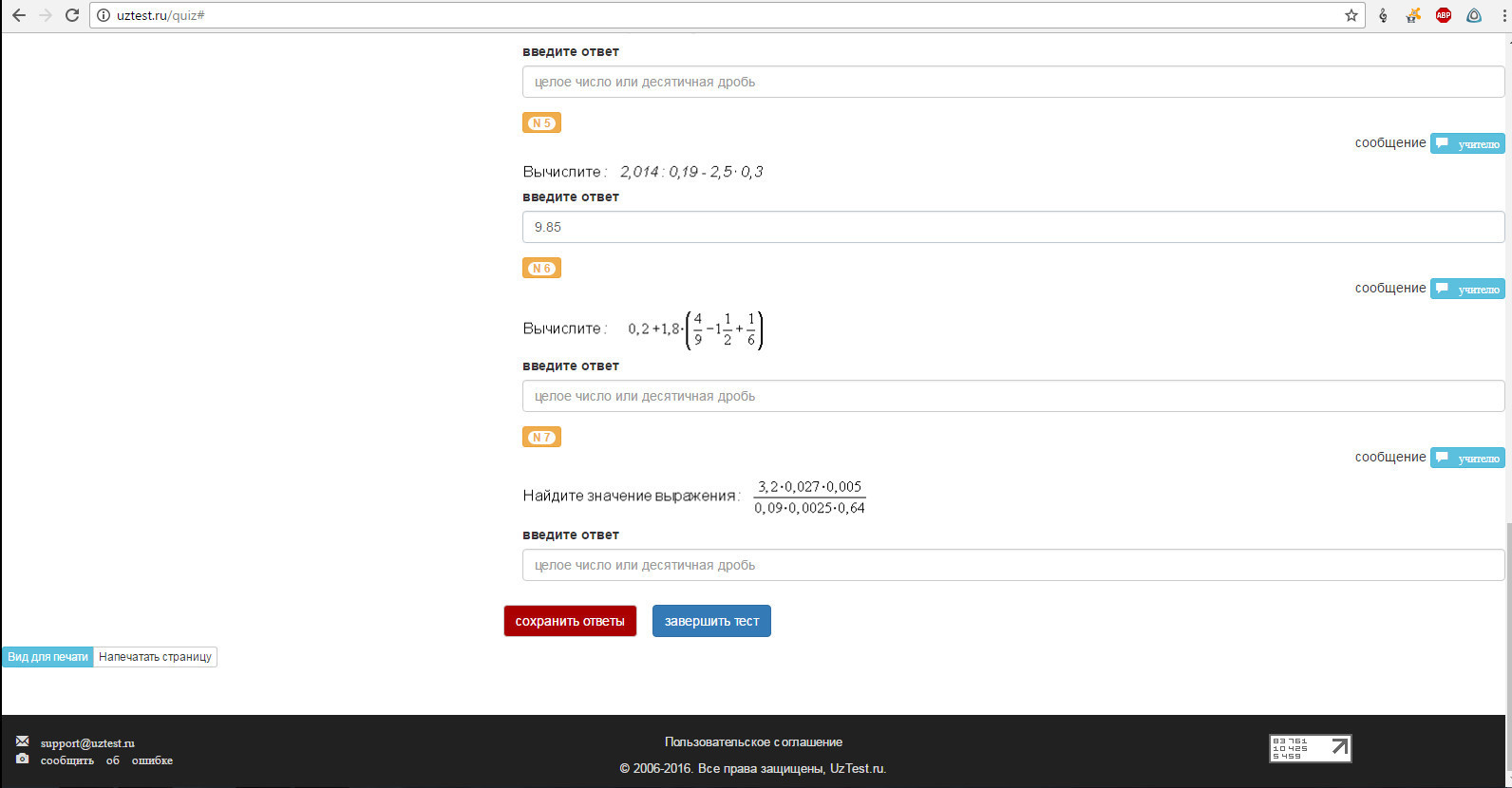Image resolution: width=1512 pixels, height=788 pixels.
Task: Open the Adblock Plus extension icon
Action: 1444,15
